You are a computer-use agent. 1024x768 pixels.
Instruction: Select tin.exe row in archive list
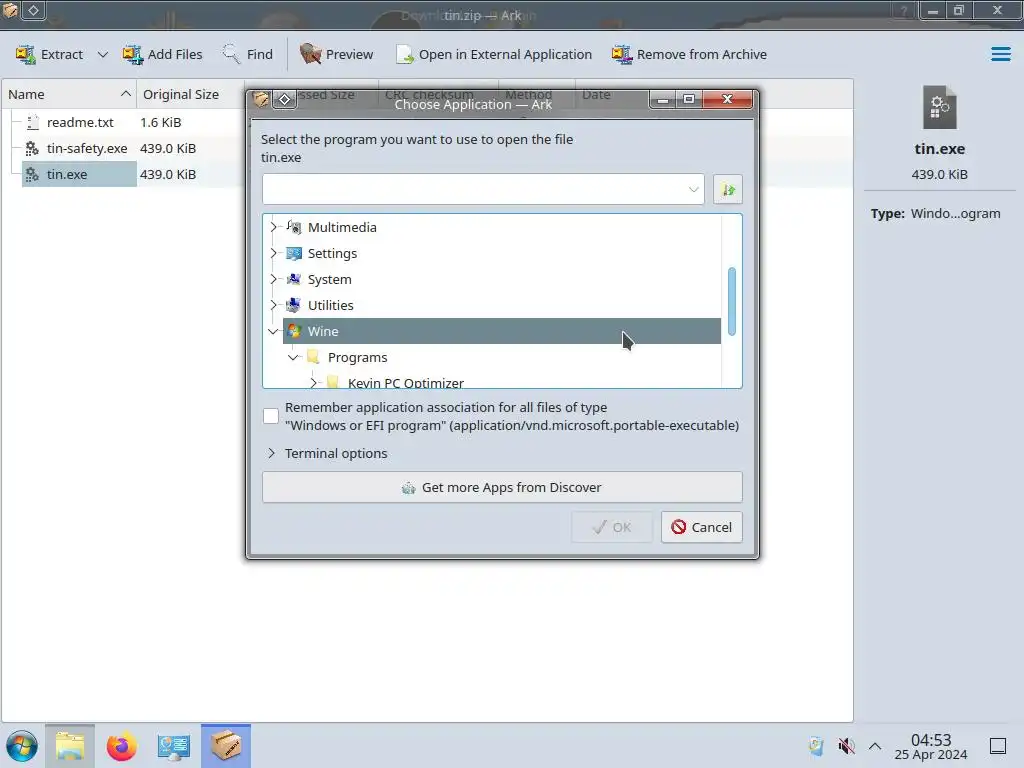click(x=78, y=174)
